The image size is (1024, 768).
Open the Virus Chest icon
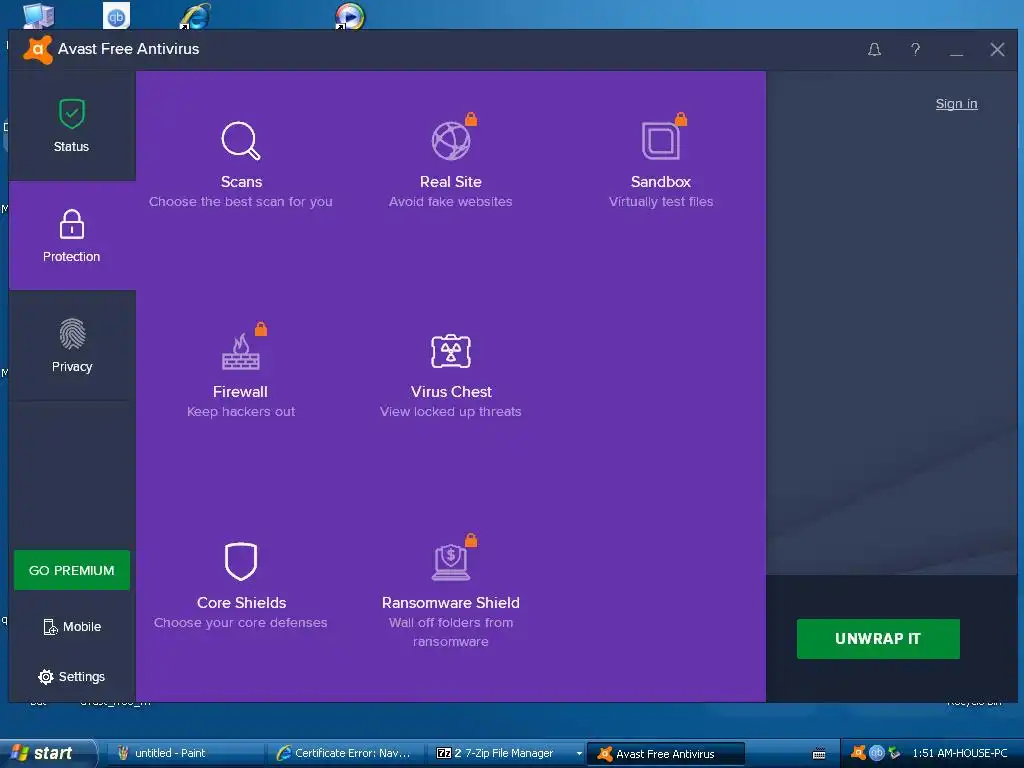point(451,351)
